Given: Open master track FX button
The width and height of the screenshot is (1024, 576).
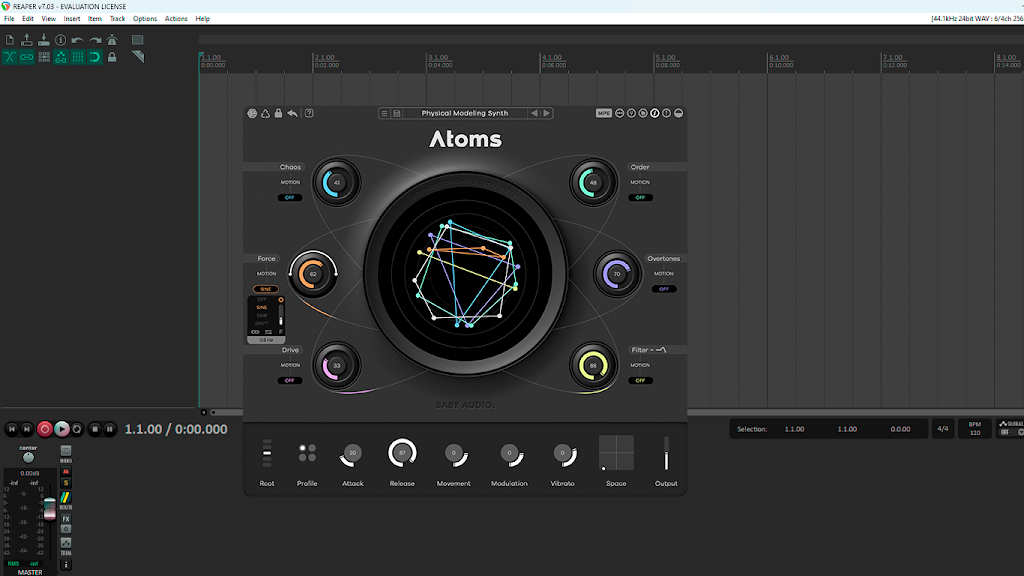Looking at the screenshot, I should click(x=66, y=519).
